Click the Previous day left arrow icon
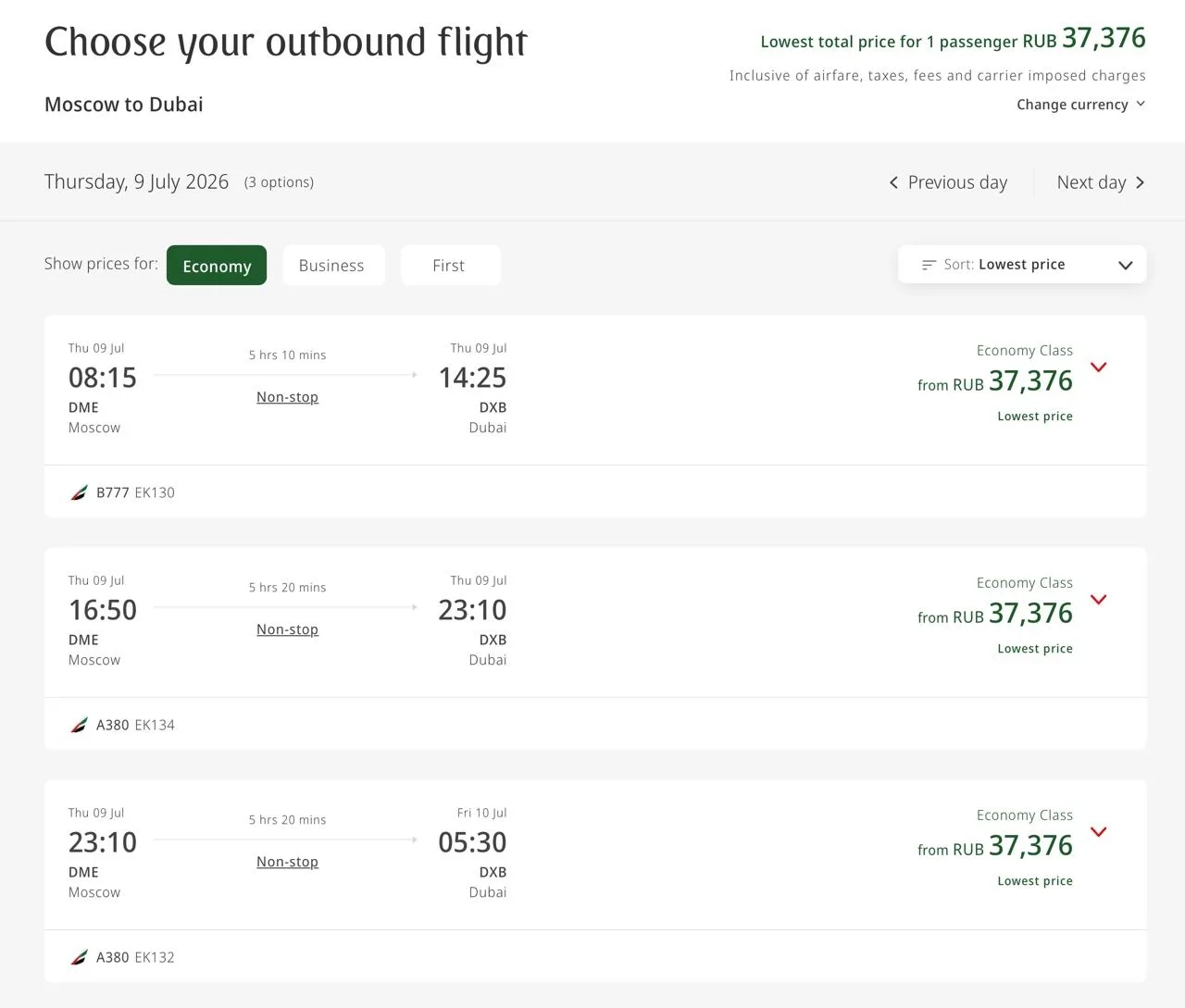Screen dimensions: 1185x1008 pos(893,182)
